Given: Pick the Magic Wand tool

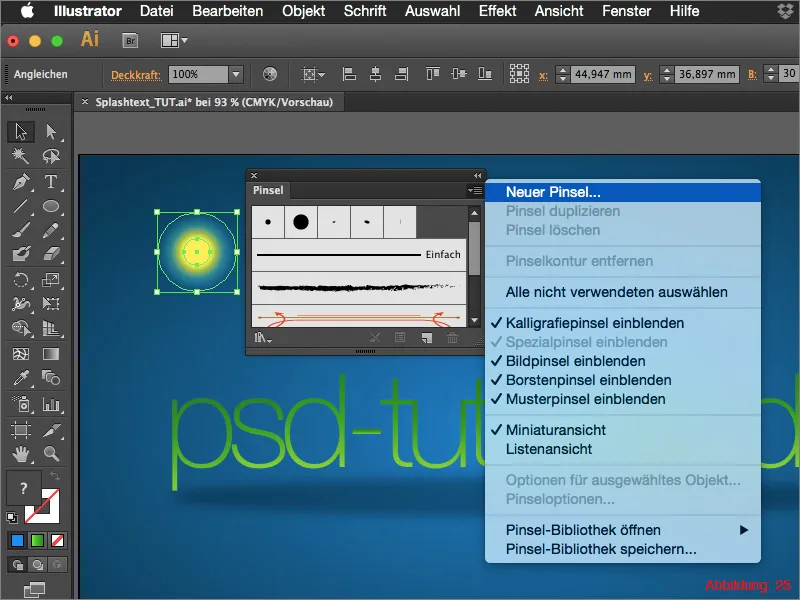Looking at the screenshot, I should 21,157.
